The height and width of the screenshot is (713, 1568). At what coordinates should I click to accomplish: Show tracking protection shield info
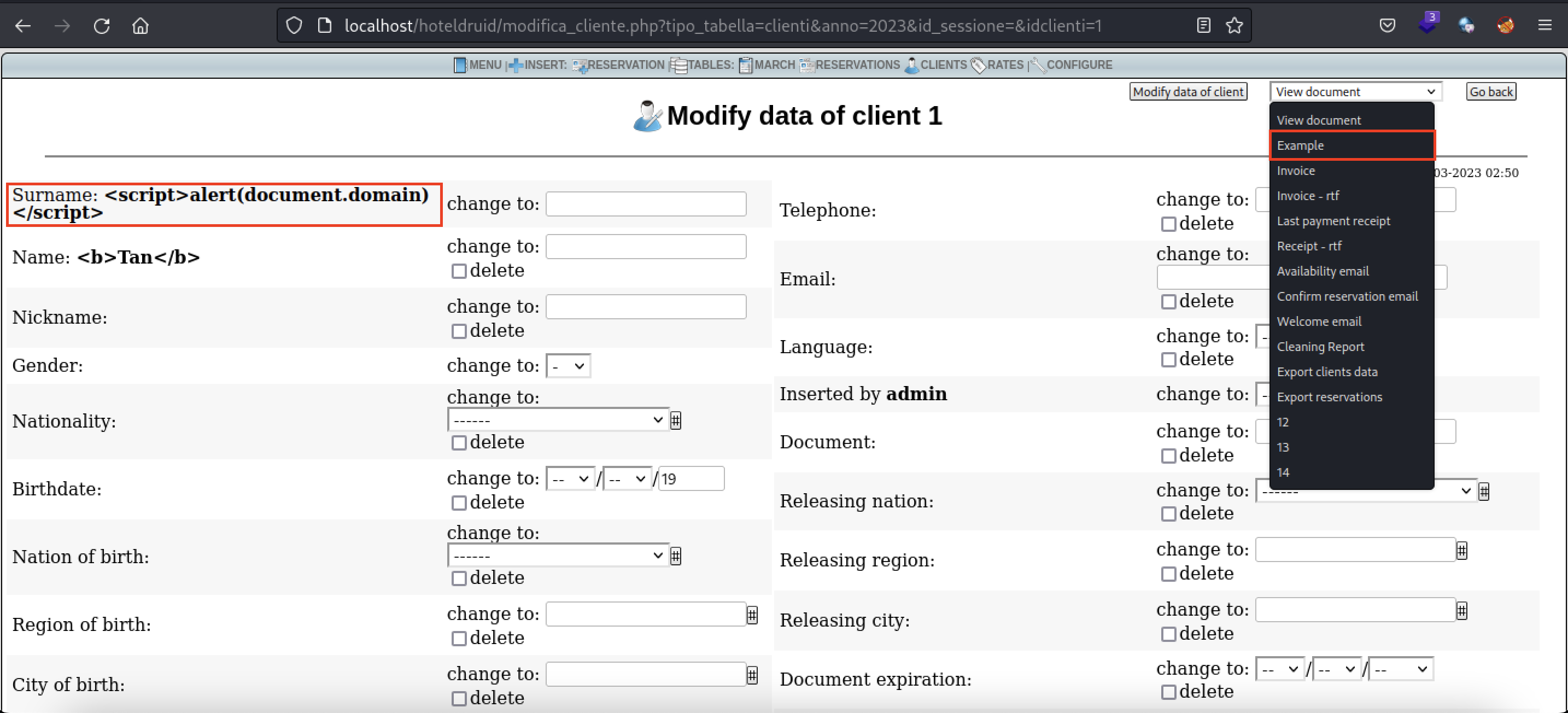click(x=294, y=26)
